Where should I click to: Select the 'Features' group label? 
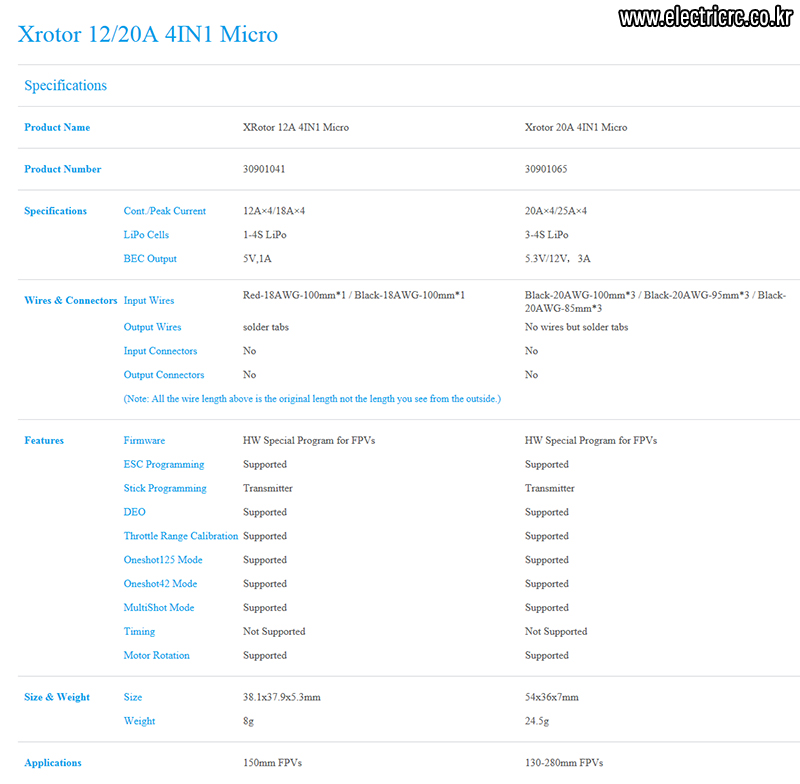(44, 440)
